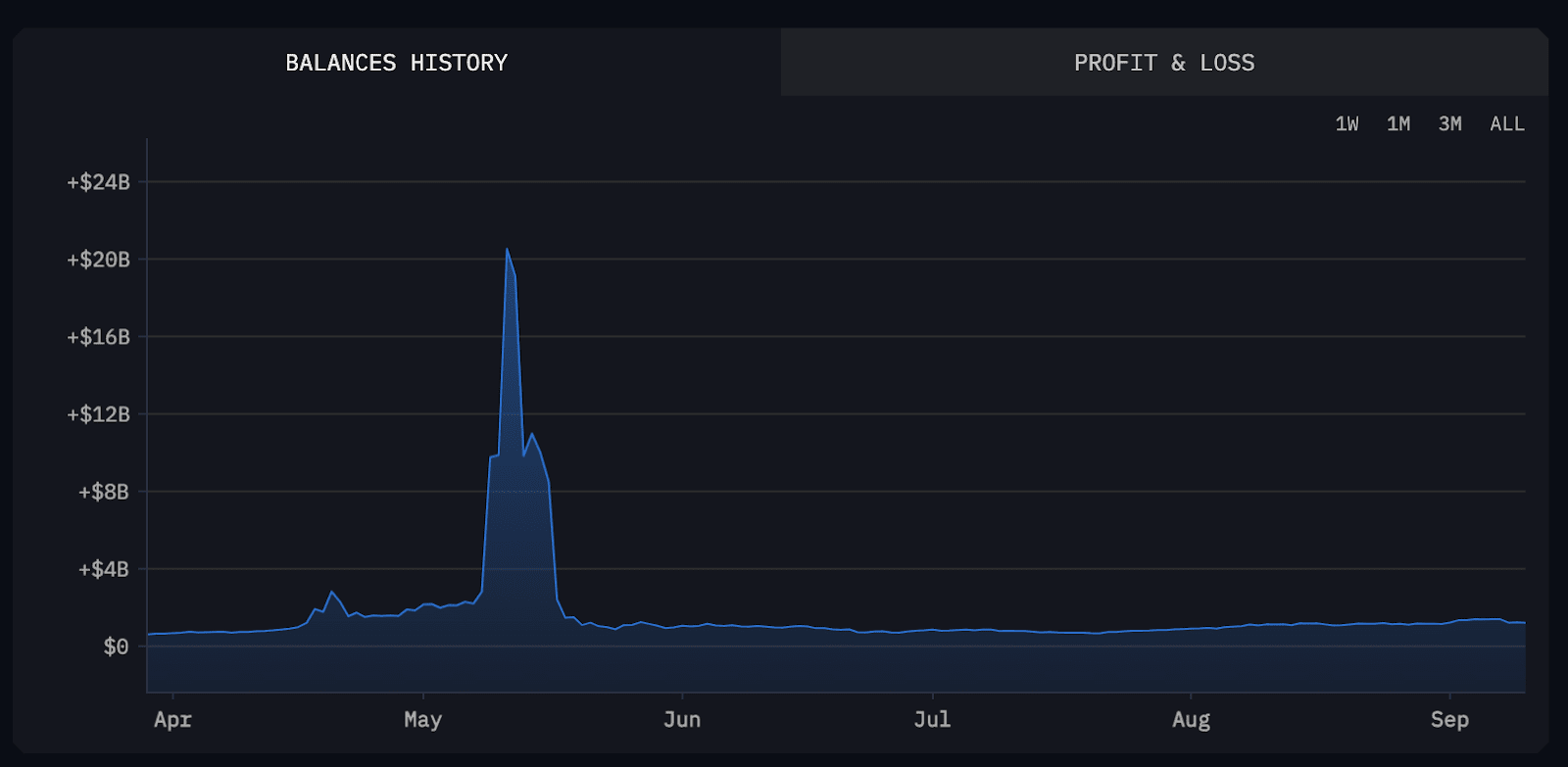Screen dimensions: 1568x767
Task: Click the small late-April bump on chart
Action: tap(331, 593)
